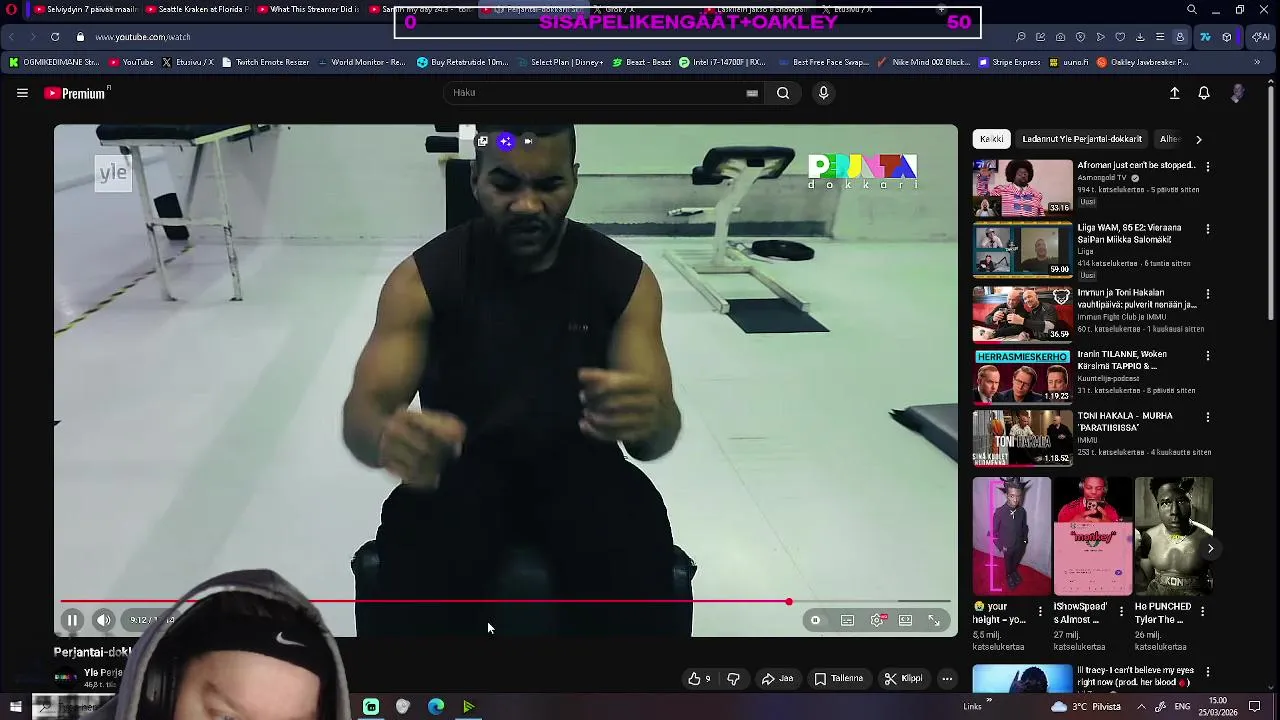Open the 'Stripe Express' bookmark
The image size is (1280, 720).
pos(1009,62)
